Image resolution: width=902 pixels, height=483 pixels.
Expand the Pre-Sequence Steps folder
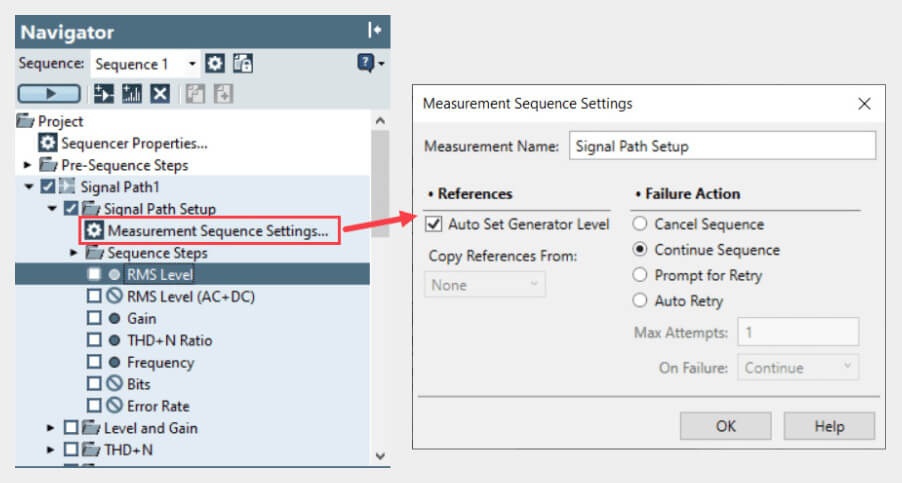(28, 165)
